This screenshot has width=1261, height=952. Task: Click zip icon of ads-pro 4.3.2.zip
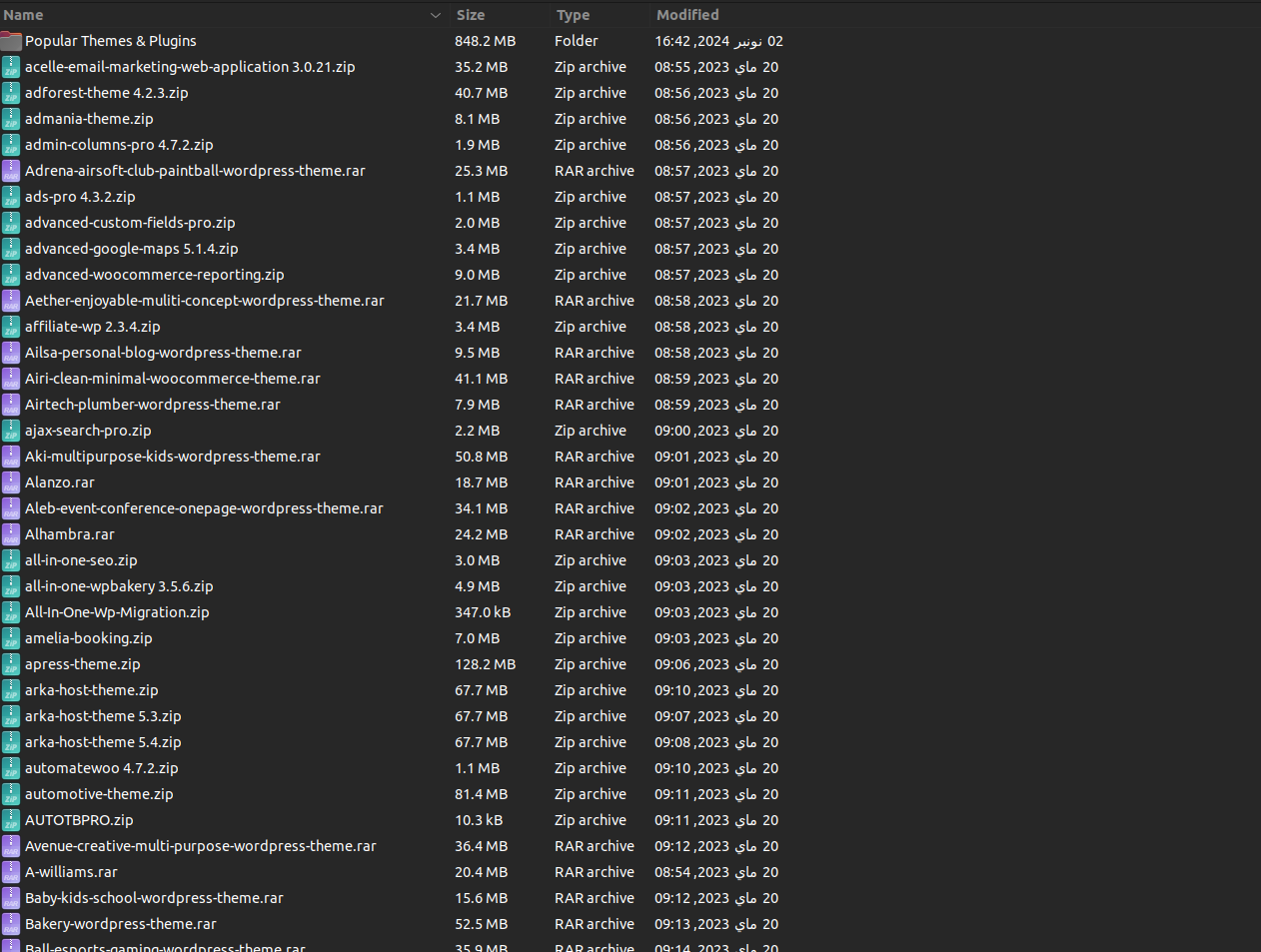click(11, 197)
